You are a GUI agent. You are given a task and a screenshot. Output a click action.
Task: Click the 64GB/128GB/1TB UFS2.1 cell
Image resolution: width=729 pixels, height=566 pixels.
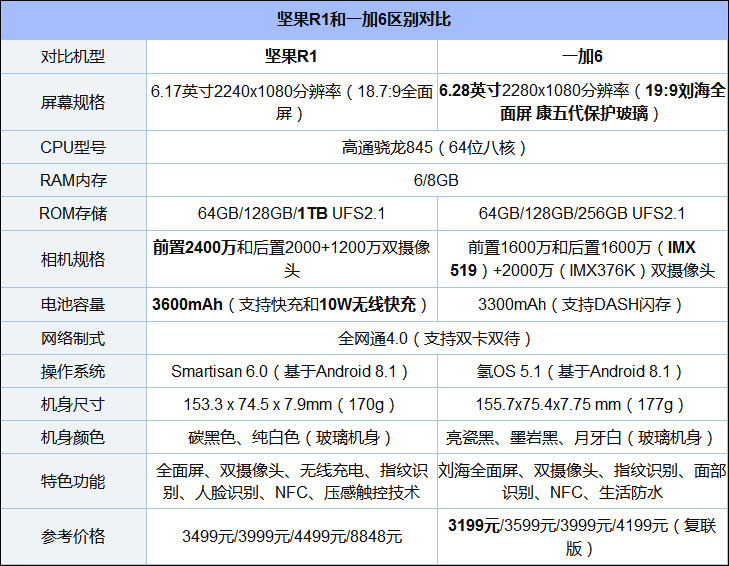coord(292,213)
